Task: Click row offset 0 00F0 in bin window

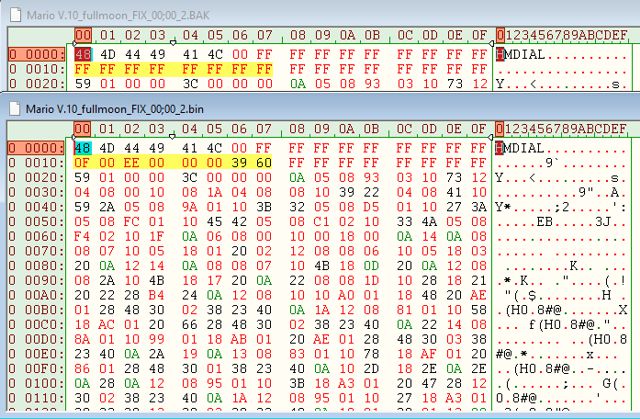Action: point(36,368)
